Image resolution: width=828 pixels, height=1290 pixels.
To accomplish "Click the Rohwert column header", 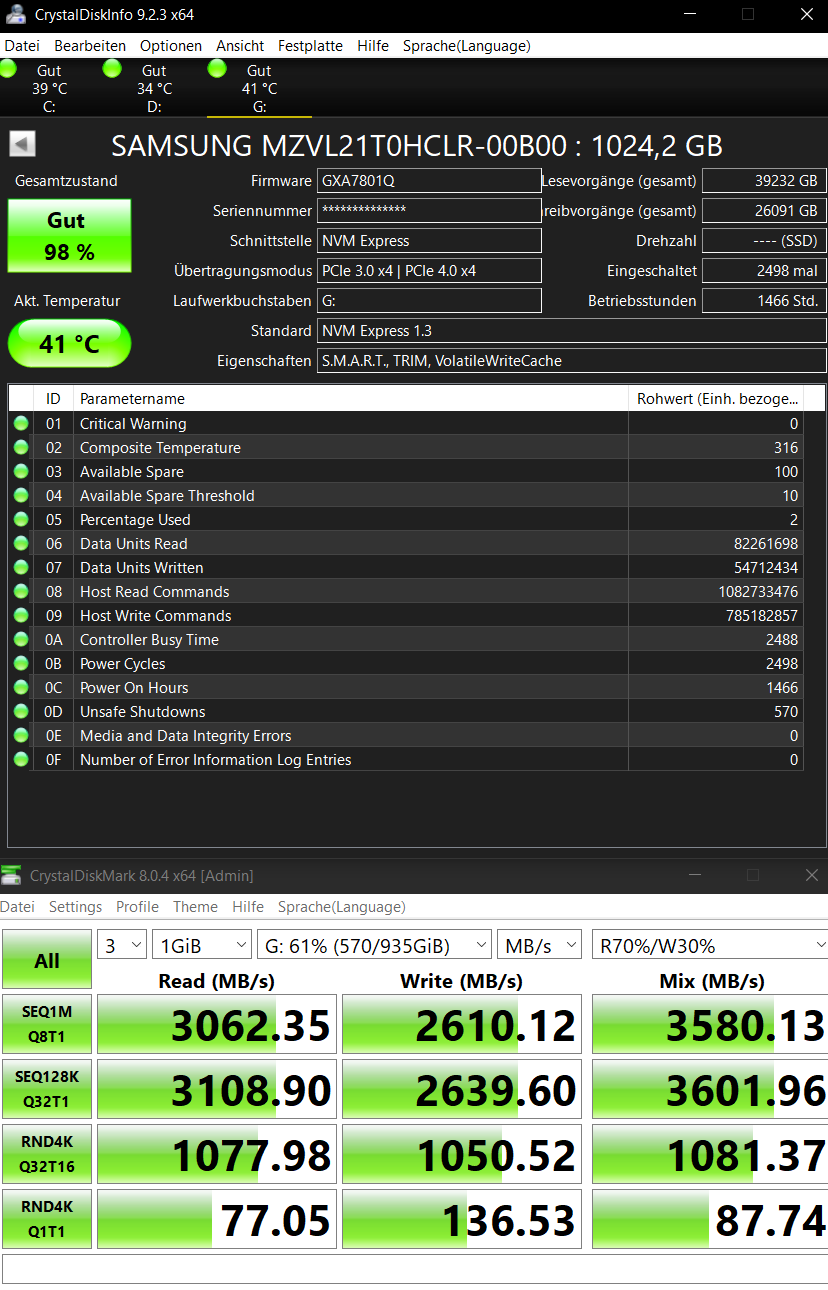I will [716, 398].
